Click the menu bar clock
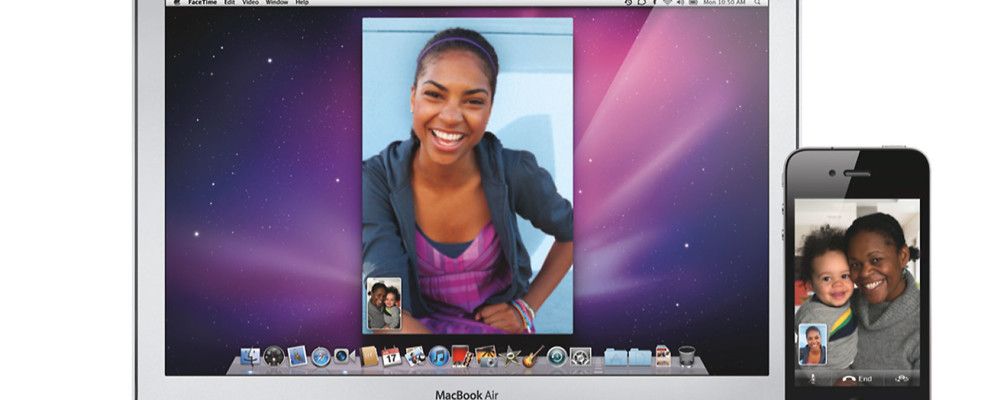Image resolution: width=994 pixels, height=400 pixels. pos(725,3)
